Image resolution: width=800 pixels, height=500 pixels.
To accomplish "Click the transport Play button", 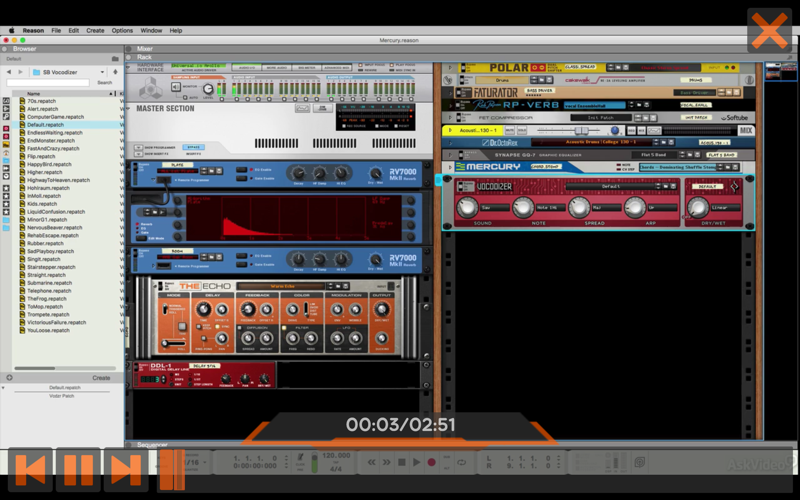I will coord(416,462).
